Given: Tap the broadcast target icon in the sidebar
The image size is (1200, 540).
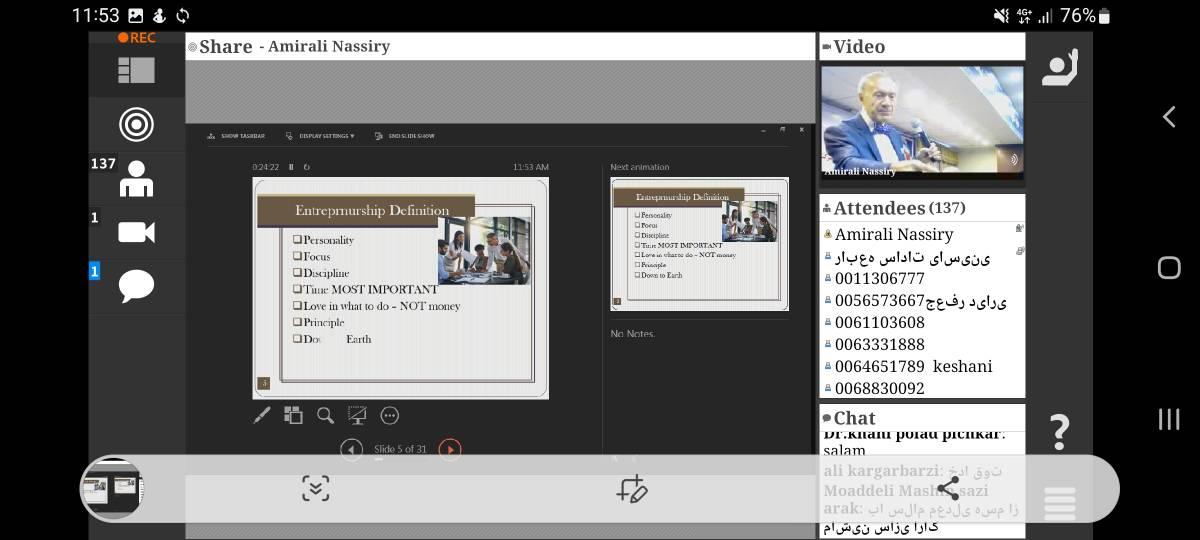Looking at the screenshot, I should (136, 124).
